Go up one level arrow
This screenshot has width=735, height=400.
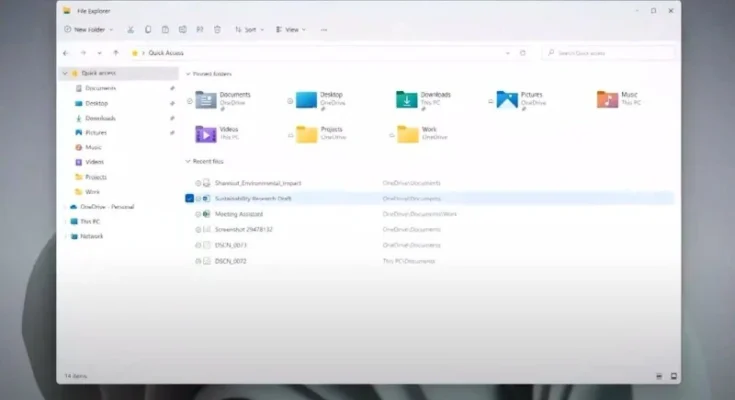click(x=116, y=53)
